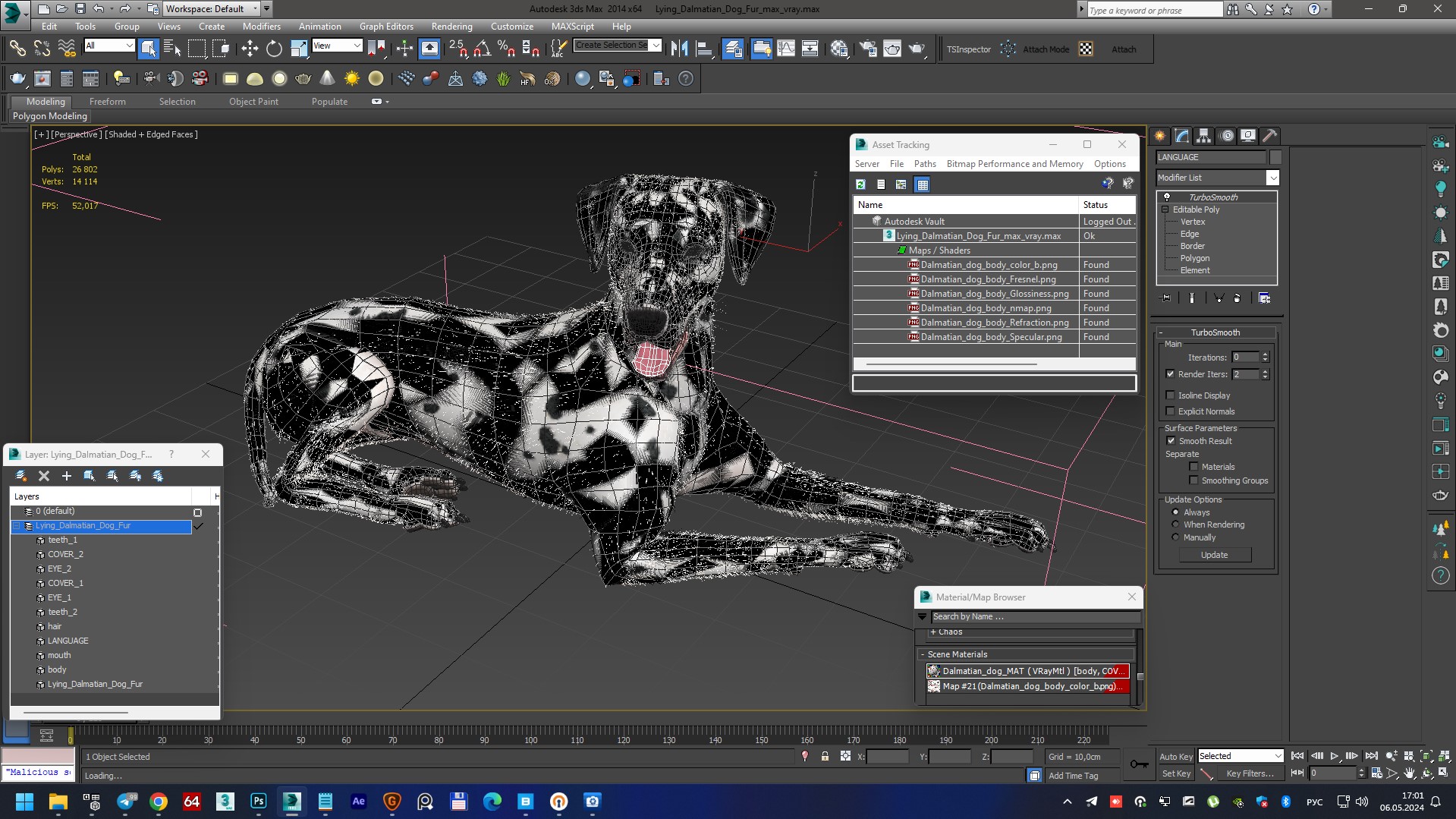Toggle TurboSmooth light bulb in modifier stack

[1167, 197]
